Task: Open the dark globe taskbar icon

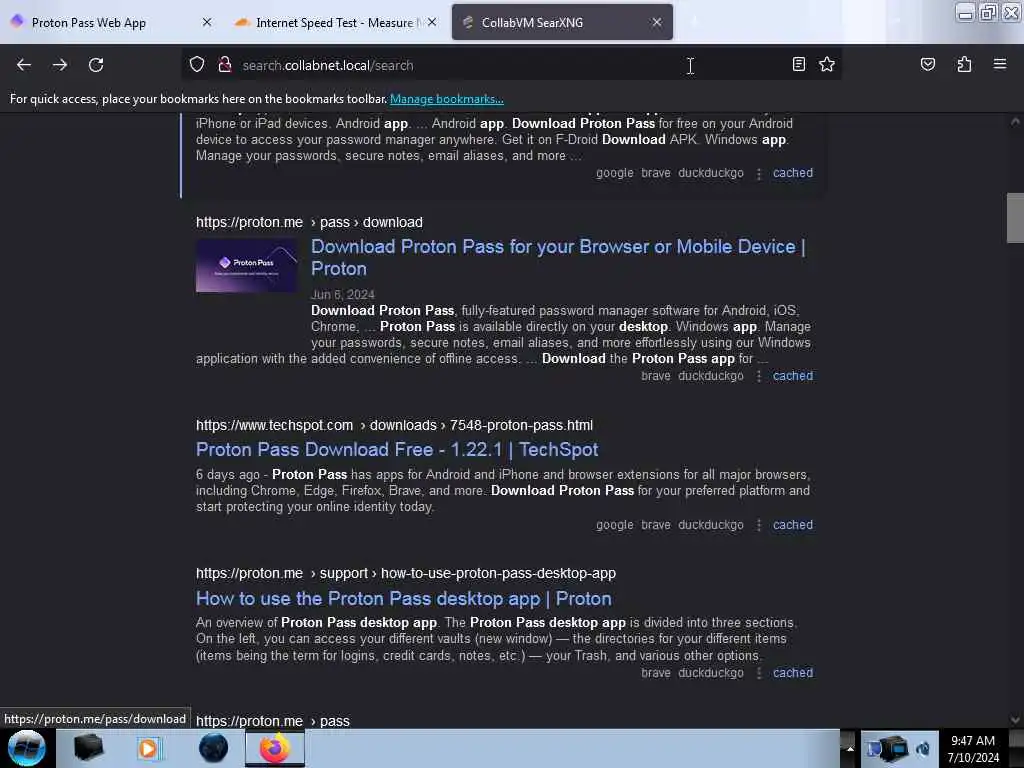Action: coord(213,748)
